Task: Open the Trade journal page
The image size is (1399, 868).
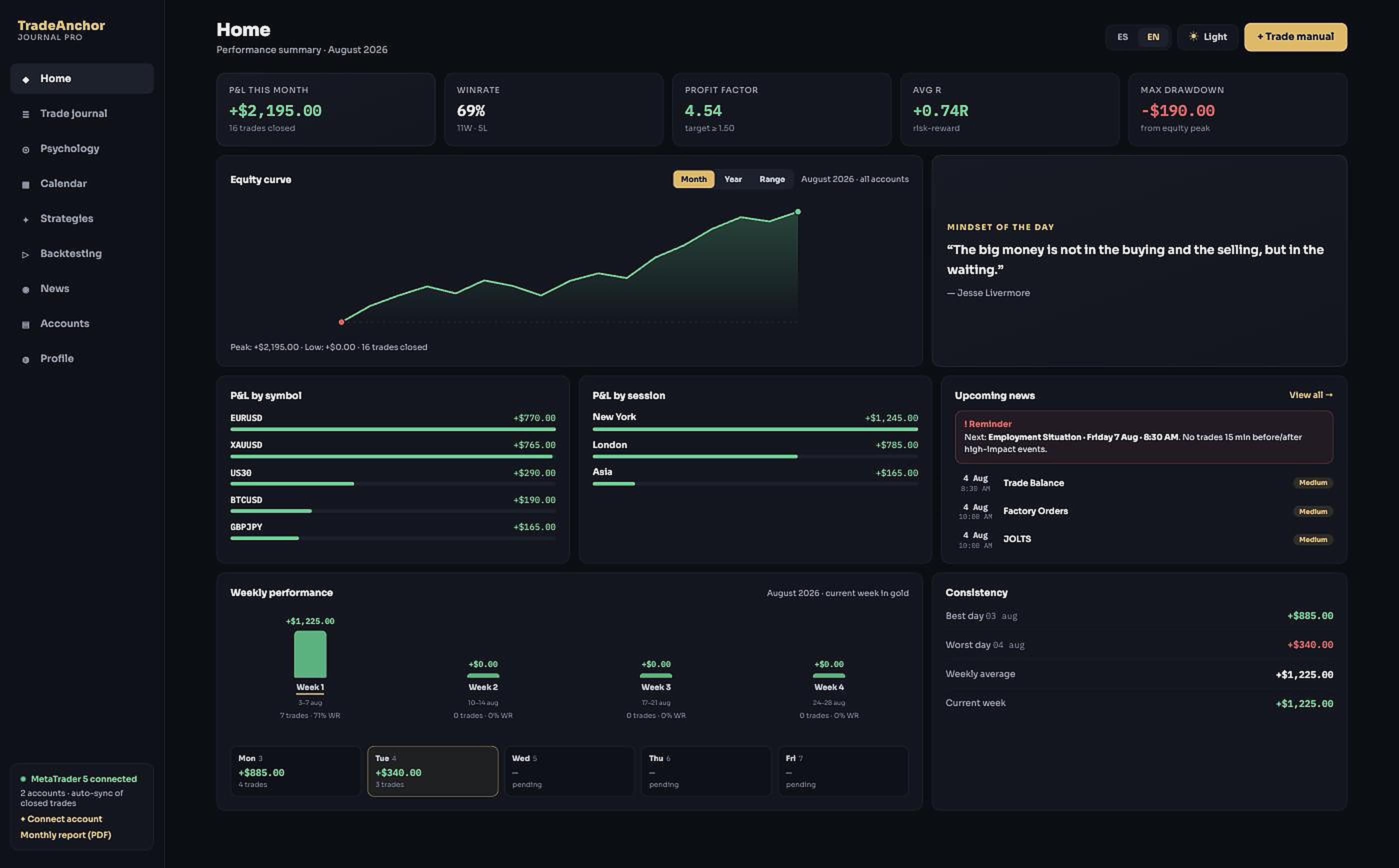Action: click(81, 113)
